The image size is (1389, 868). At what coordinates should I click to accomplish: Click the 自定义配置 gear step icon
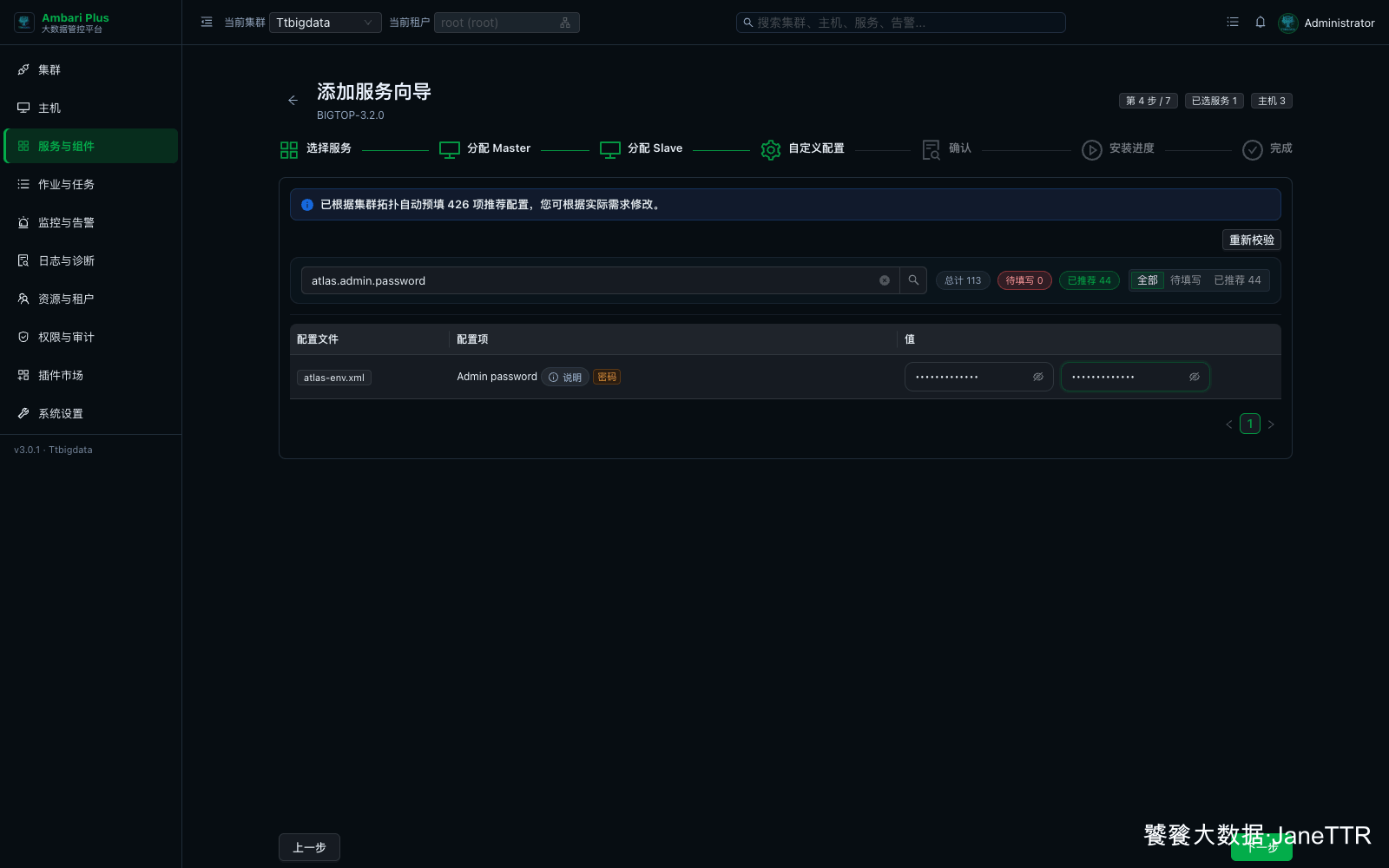pos(771,150)
